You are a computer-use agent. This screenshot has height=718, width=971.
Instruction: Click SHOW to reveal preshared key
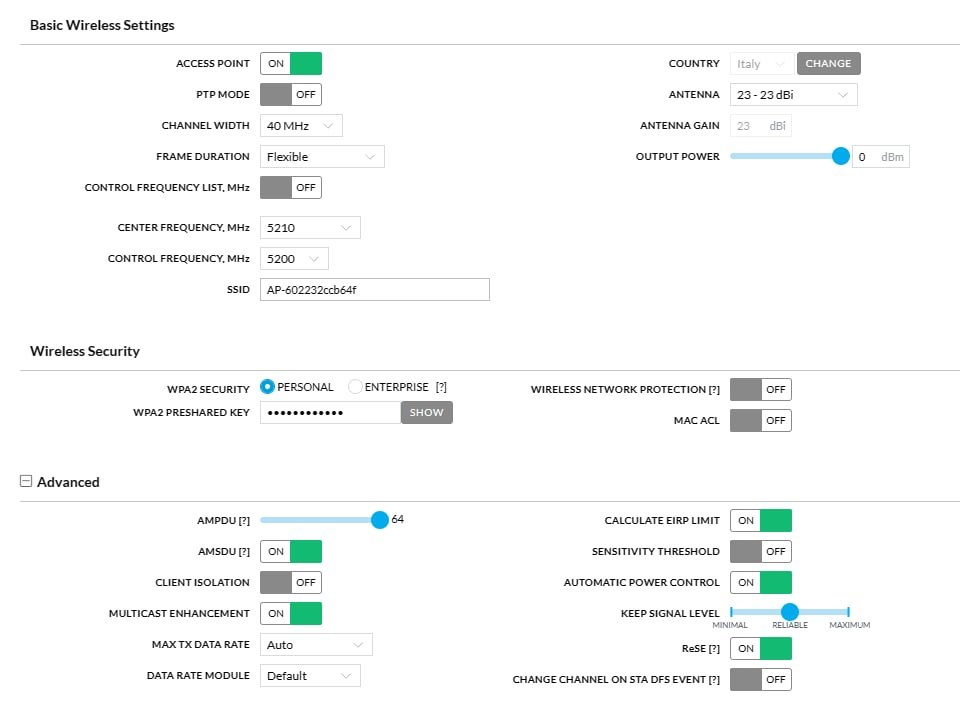(x=427, y=412)
